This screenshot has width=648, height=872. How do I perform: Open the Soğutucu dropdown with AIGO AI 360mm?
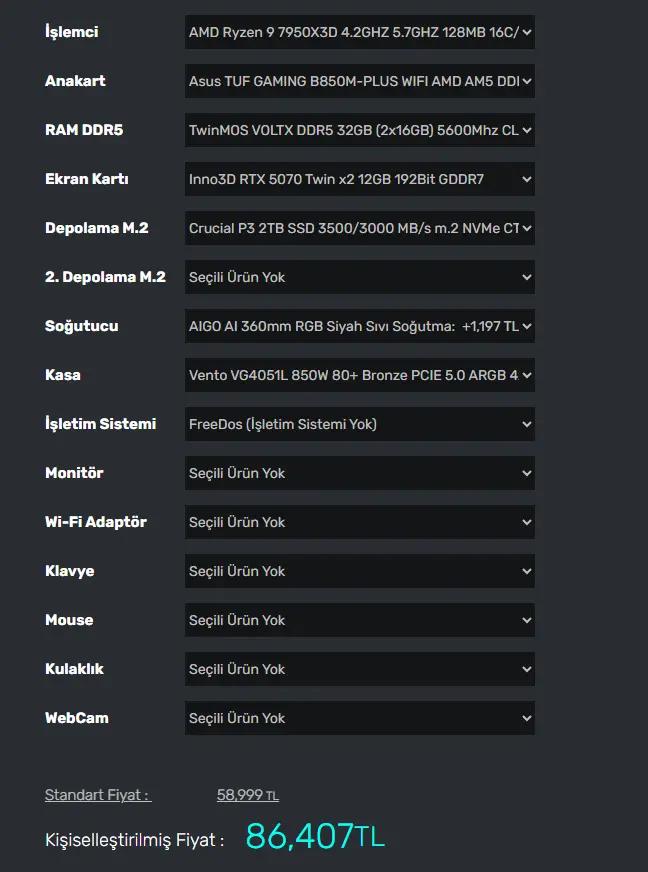(x=360, y=326)
